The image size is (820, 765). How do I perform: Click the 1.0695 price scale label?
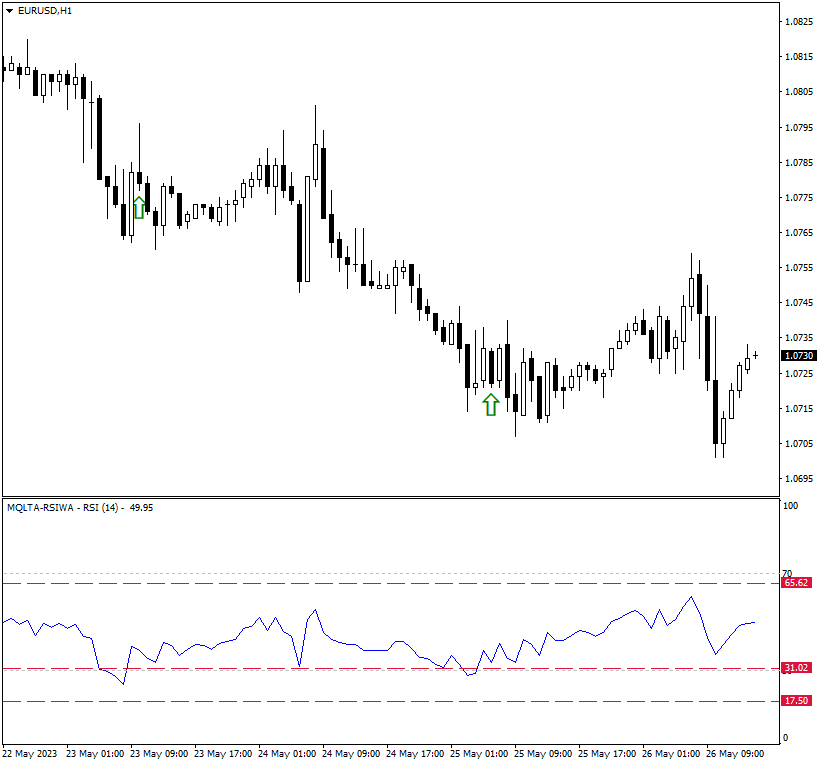point(799,478)
